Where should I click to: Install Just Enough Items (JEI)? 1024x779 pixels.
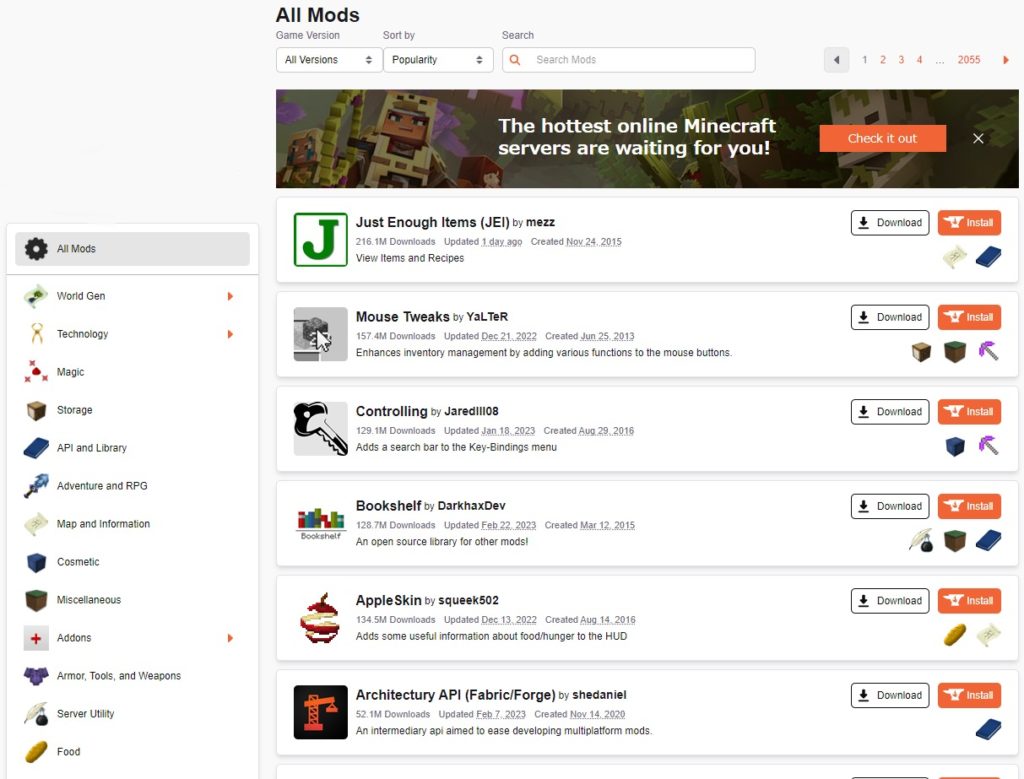tap(969, 223)
